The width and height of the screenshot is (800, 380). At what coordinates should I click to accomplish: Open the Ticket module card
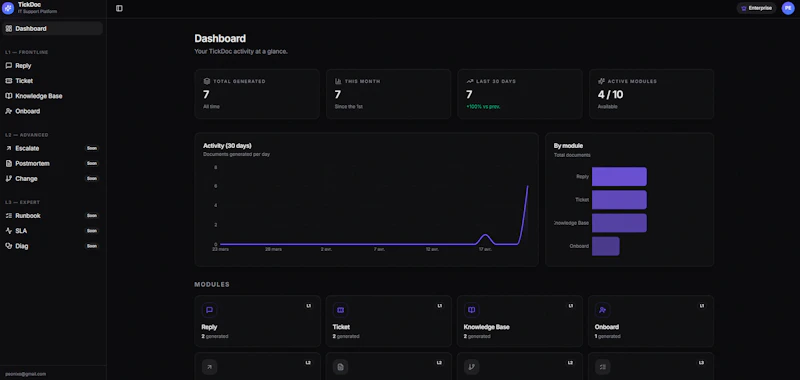389,321
